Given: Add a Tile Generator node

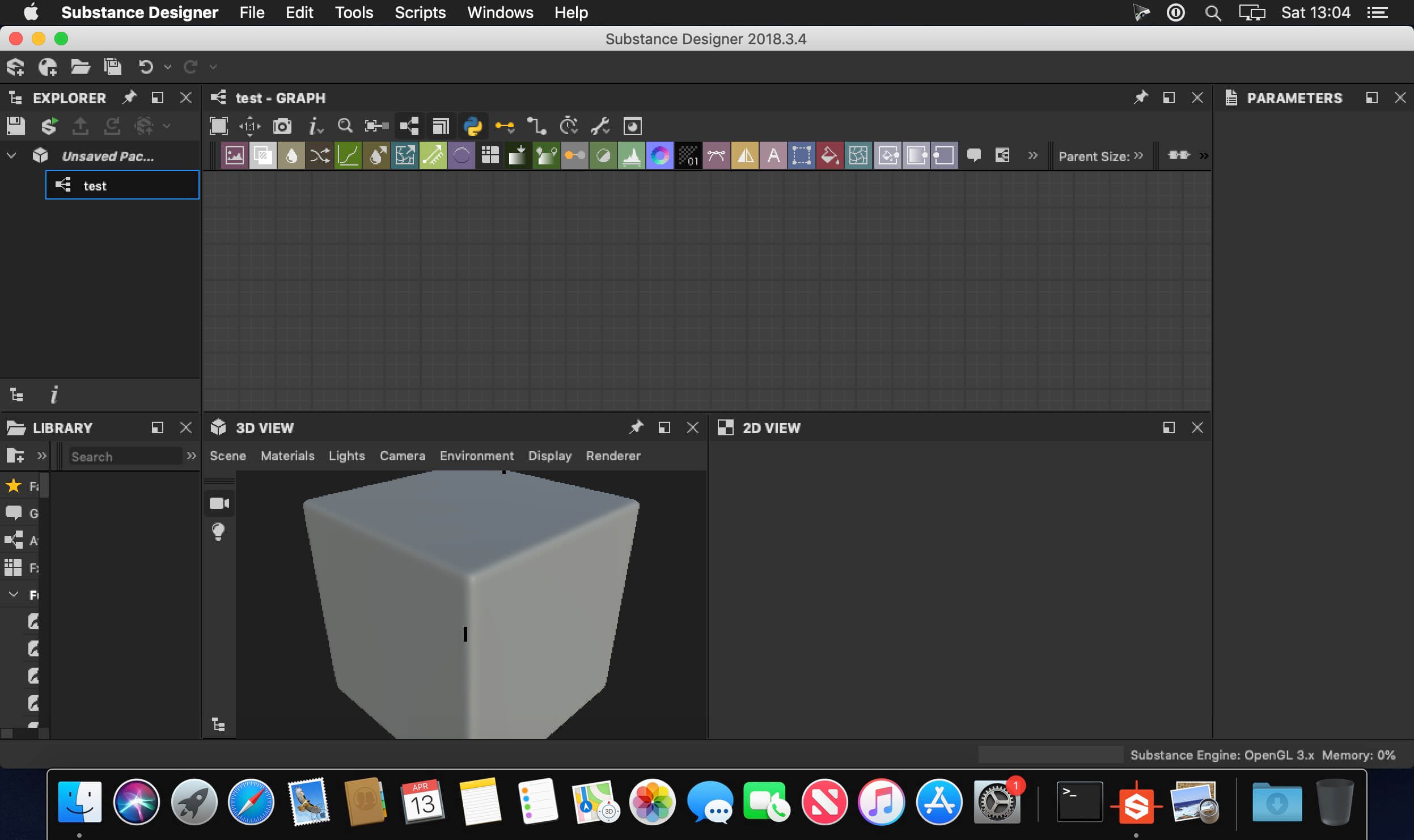Looking at the screenshot, I should tap(490, 155).
